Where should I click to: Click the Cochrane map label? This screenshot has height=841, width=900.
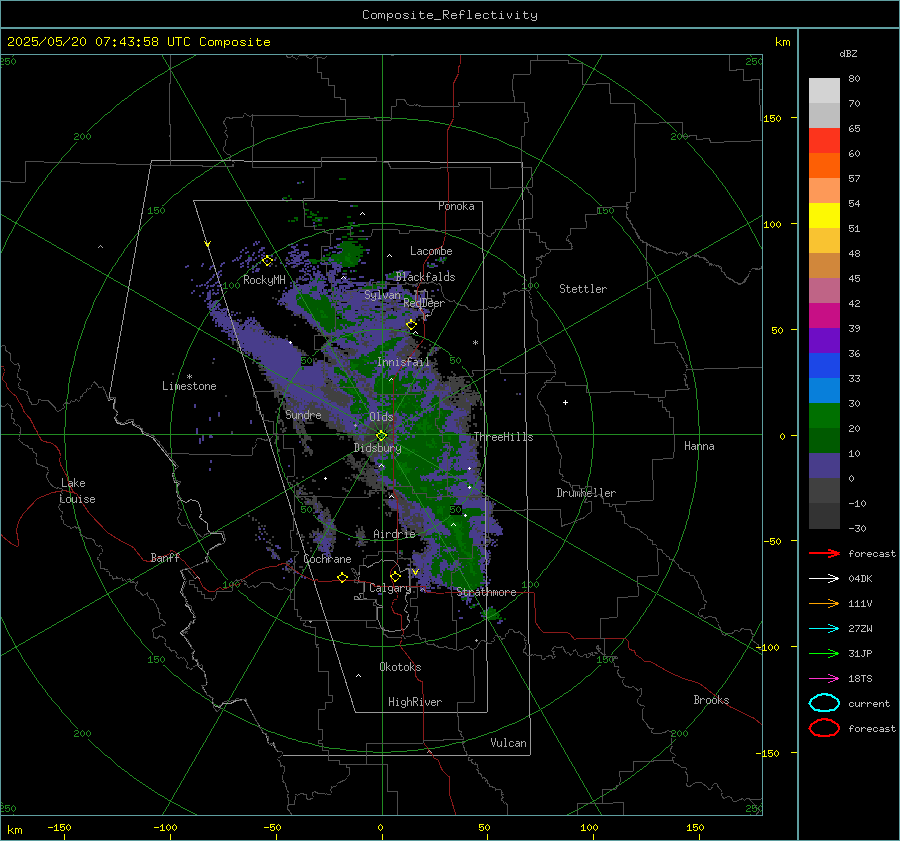[327, 559]
